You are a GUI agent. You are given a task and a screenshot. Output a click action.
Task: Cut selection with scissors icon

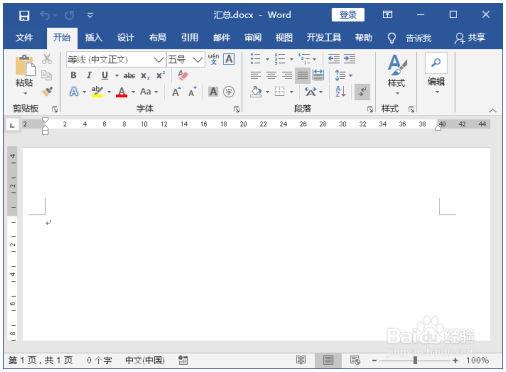pos(47,59)
